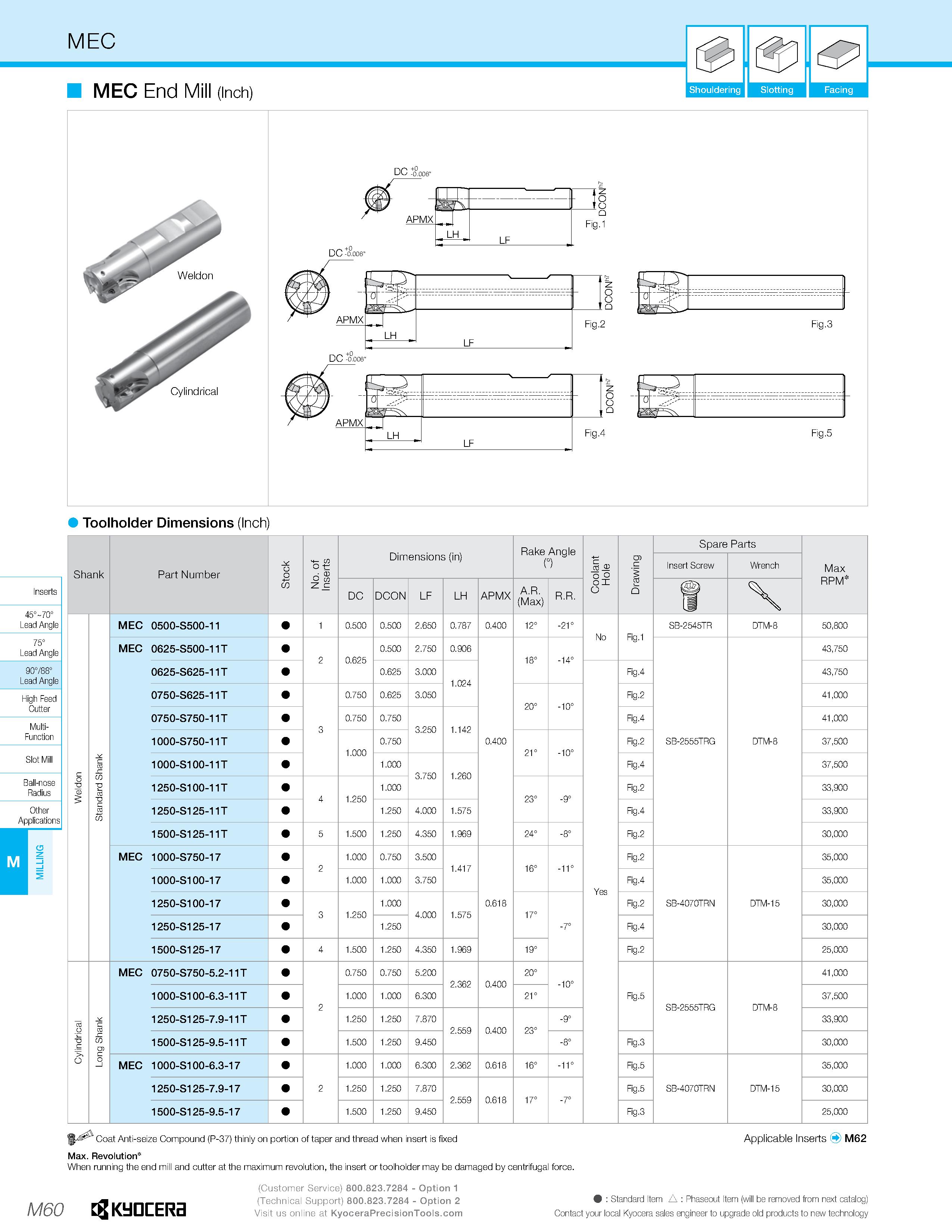Open the Ball-nose Radius side tab

[x=31, y=787]
